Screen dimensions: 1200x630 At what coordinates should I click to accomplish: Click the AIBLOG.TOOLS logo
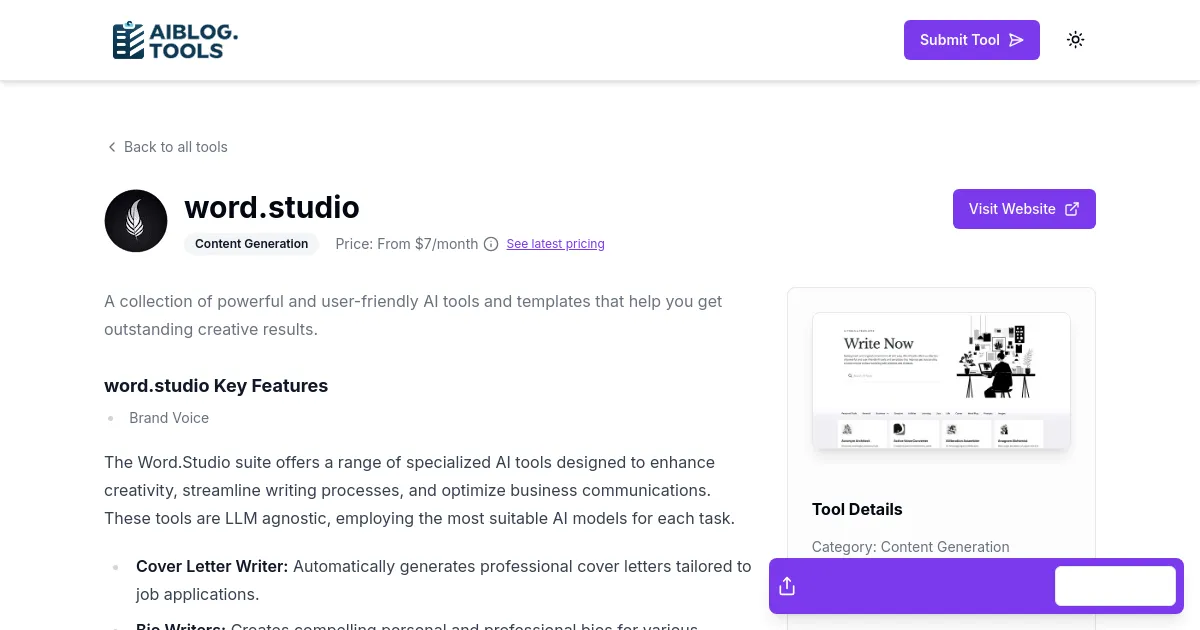tap(175, 40)
